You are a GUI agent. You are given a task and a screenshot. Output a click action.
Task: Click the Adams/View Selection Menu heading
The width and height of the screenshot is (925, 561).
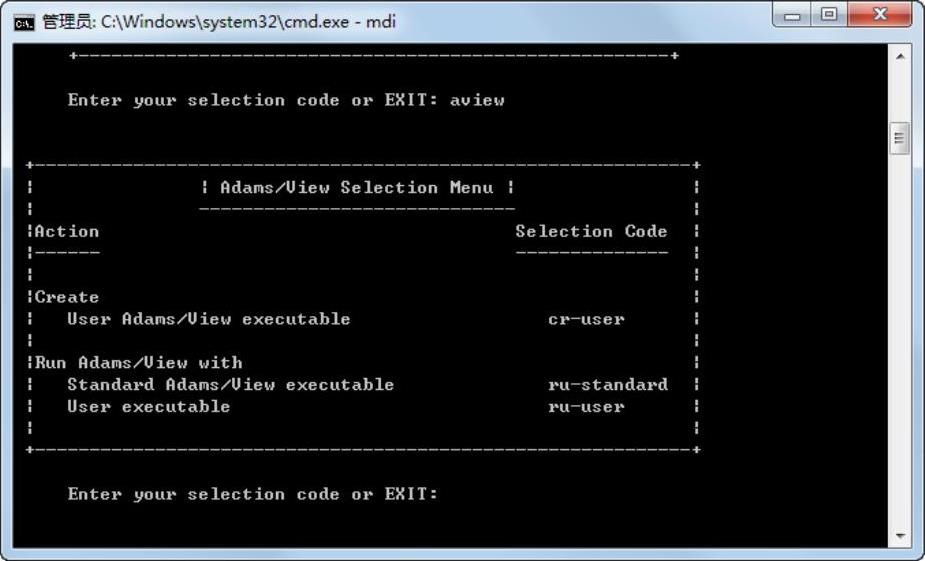356,188
